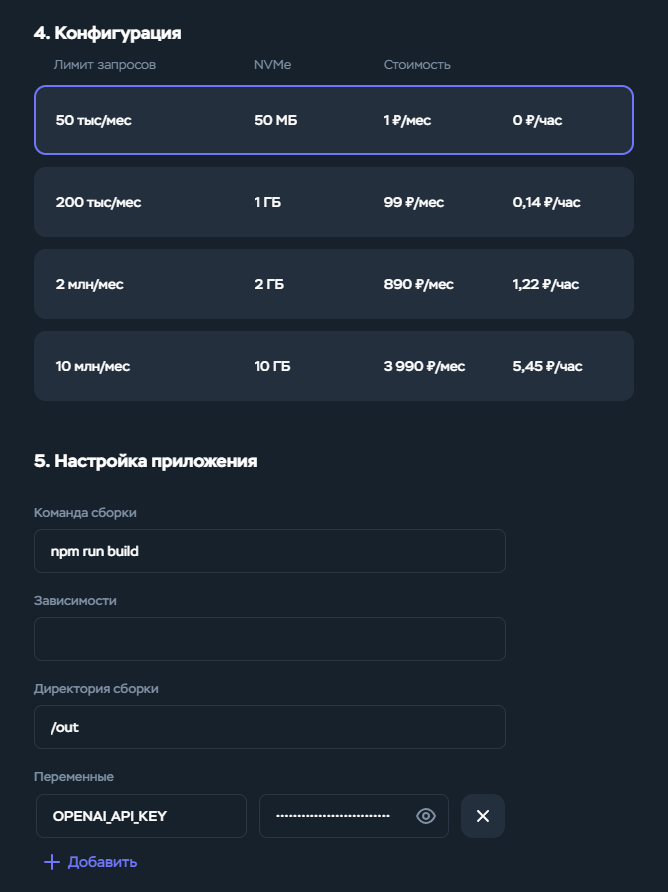Choose the 200 тыс/мес configuration plan
Image resolution: width=668 pixels, height=892 pixels.
[x=334, y=202]
